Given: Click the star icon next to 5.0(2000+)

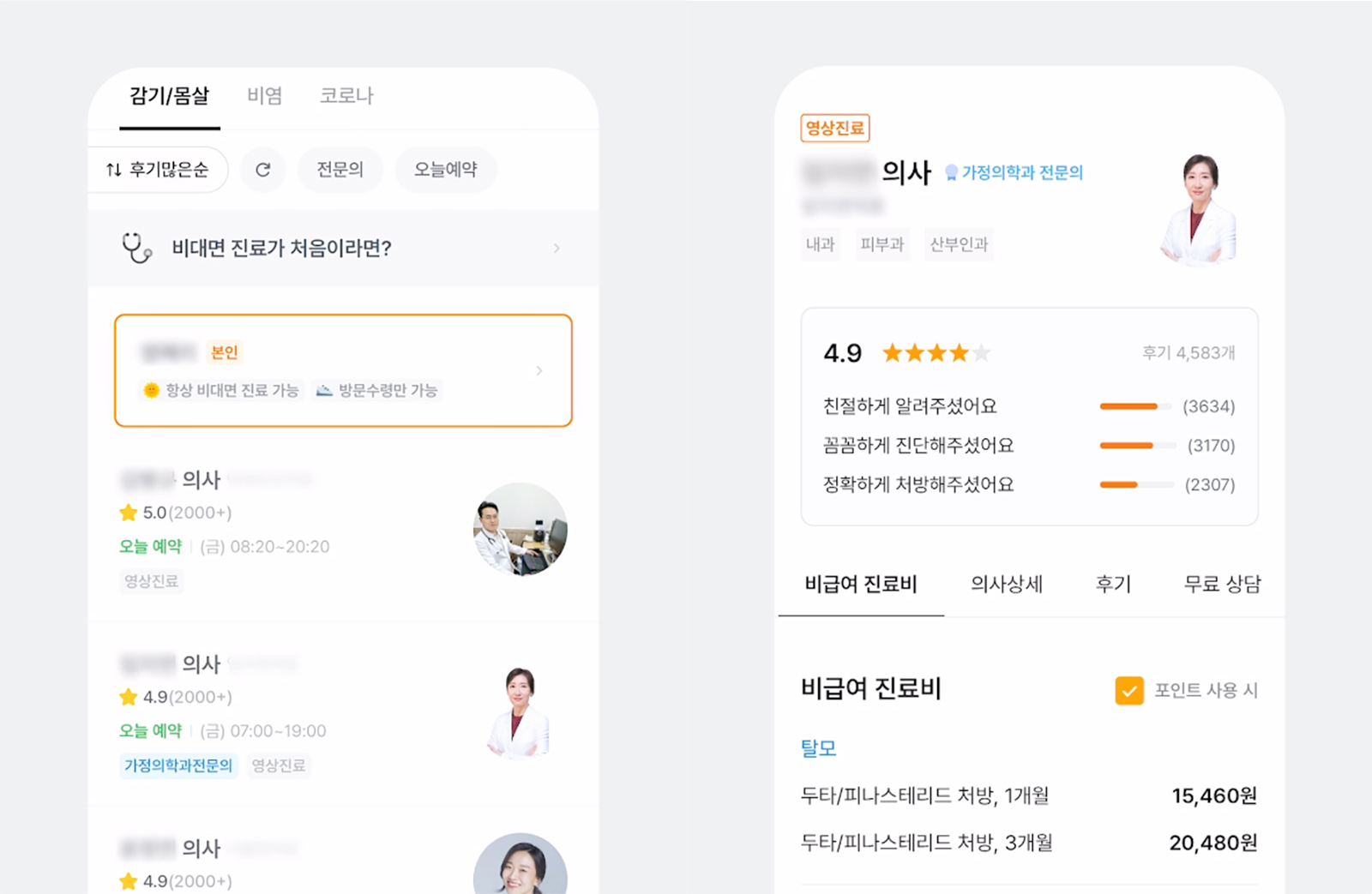Looking at the screenshot, I should coord(129,513).
